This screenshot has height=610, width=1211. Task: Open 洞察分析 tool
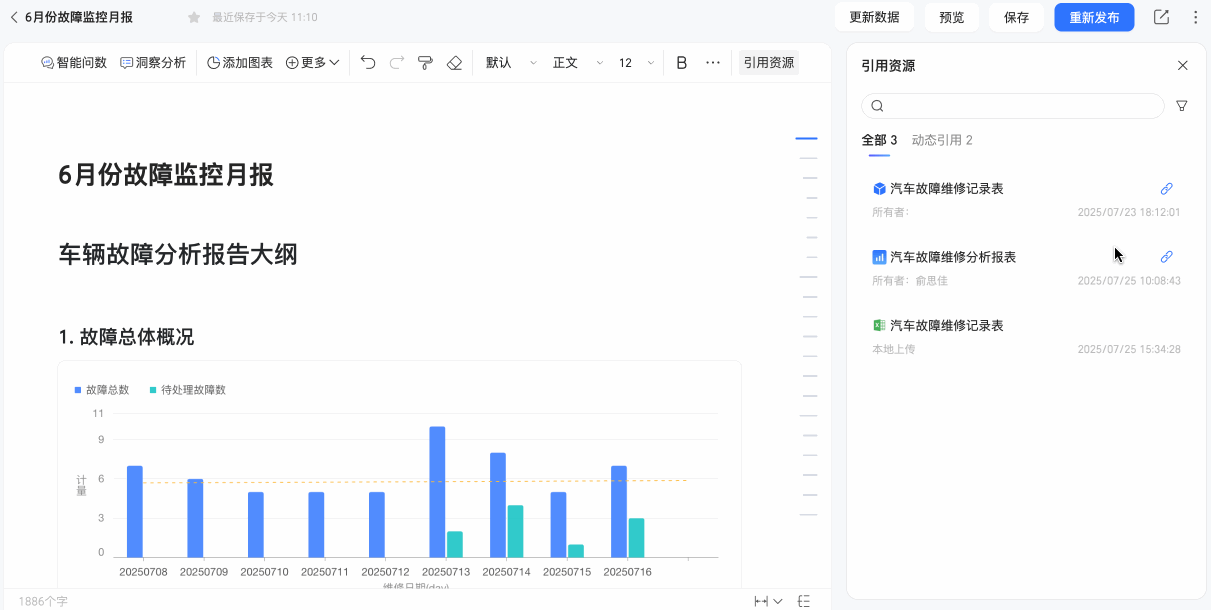[x=153, y=62]
